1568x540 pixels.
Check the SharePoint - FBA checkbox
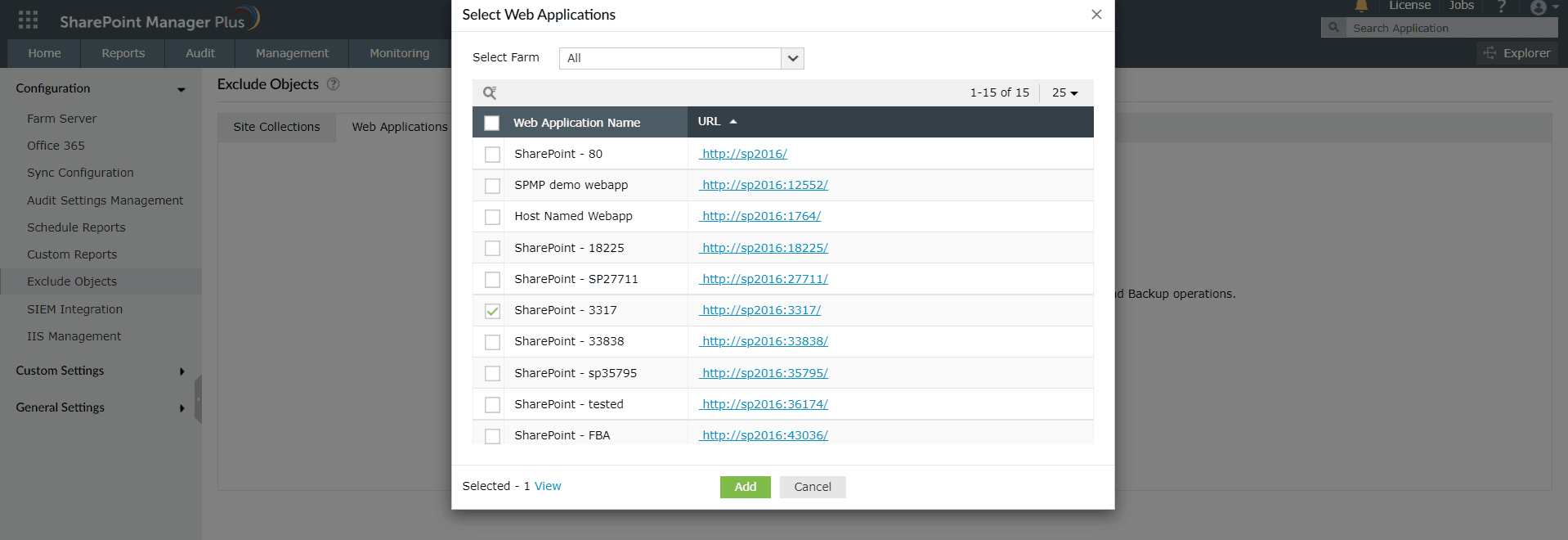click(492, 436)
